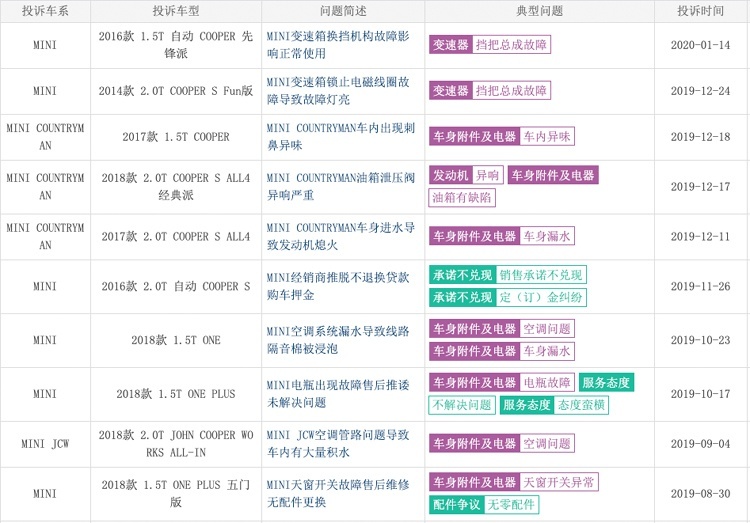Click 销售承诺不兑现 tag
The height and width of the screenshot is (523, 750).
(541, 275)
